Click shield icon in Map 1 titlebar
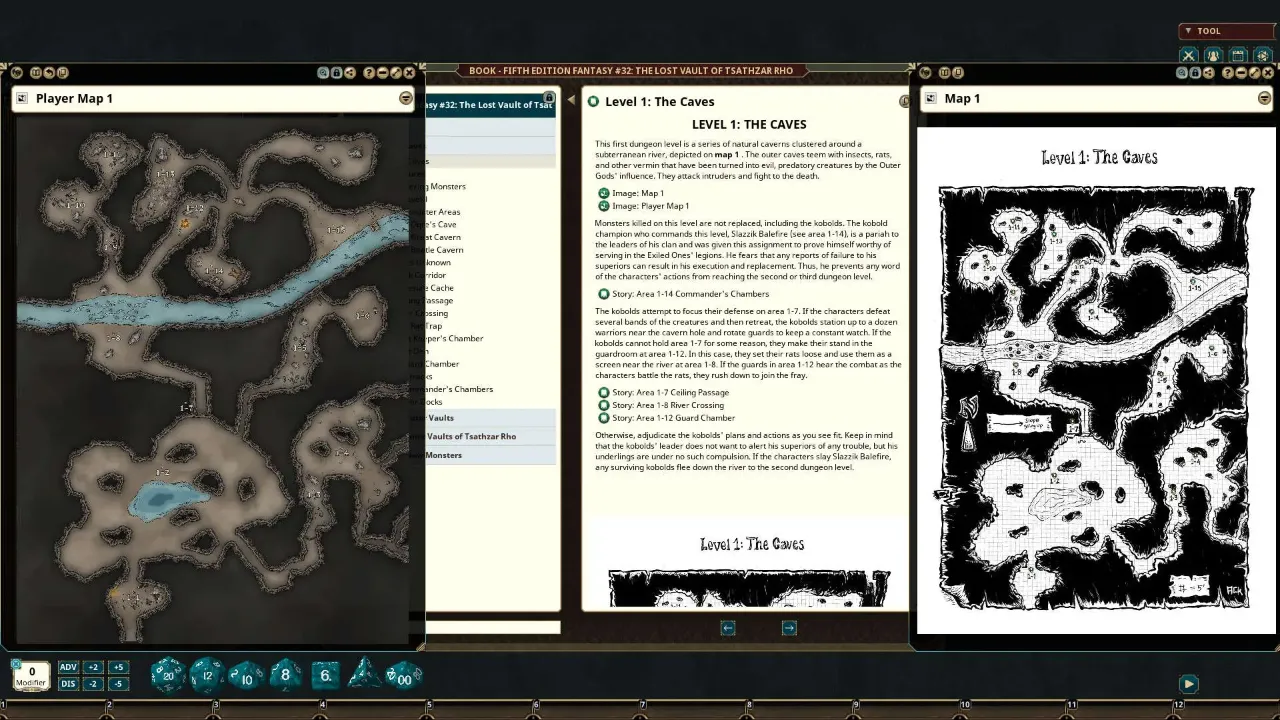1280x720 pixels. [925, 73]
